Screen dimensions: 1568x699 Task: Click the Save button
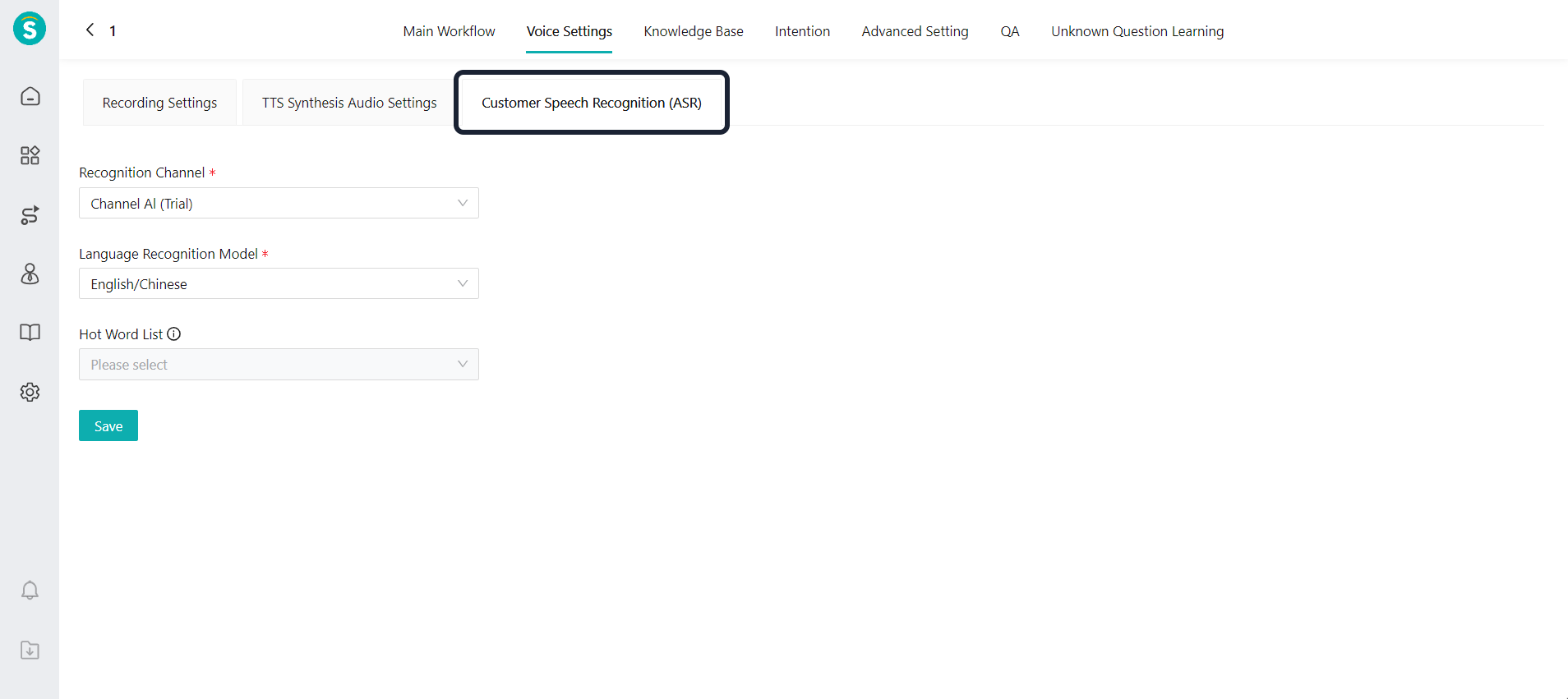(108, 426)
